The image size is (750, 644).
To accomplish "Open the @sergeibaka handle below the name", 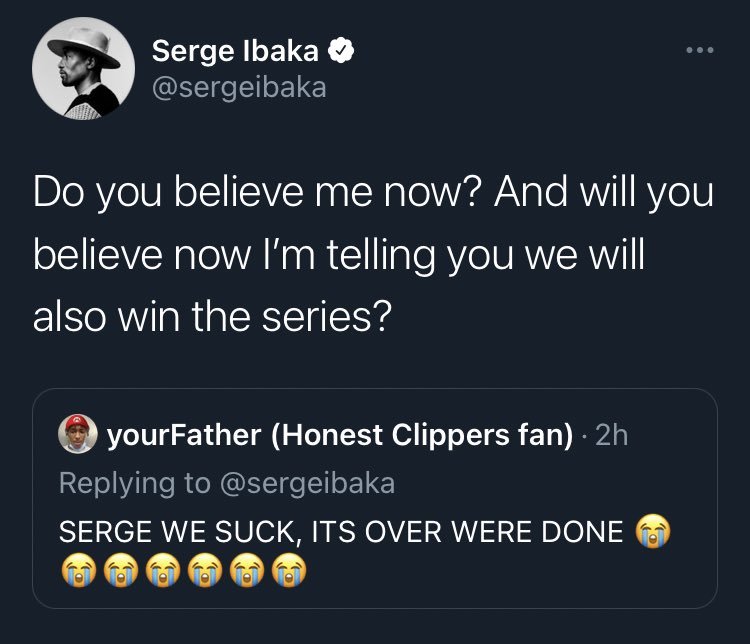I will (x=239, y=87).
